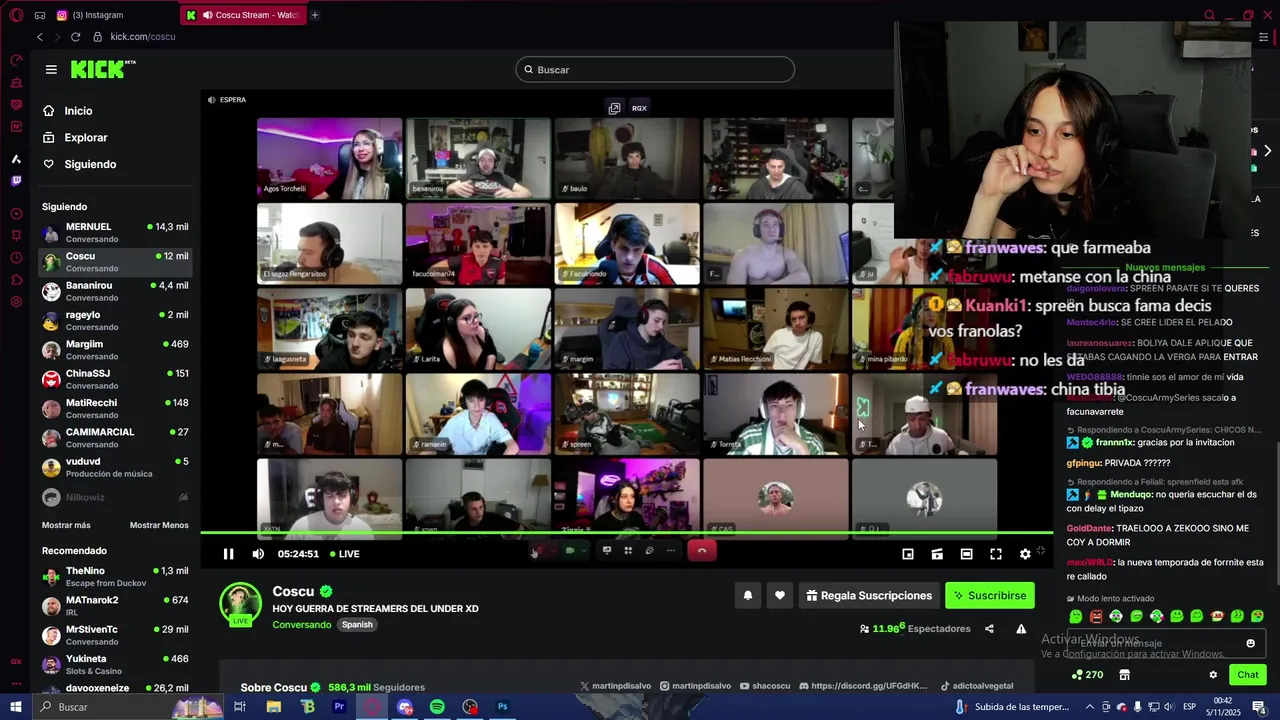The width and height of the screenshot is (1280, 720).
Task: Open TheNino recommended channel
Action: [x=115, y=576]
